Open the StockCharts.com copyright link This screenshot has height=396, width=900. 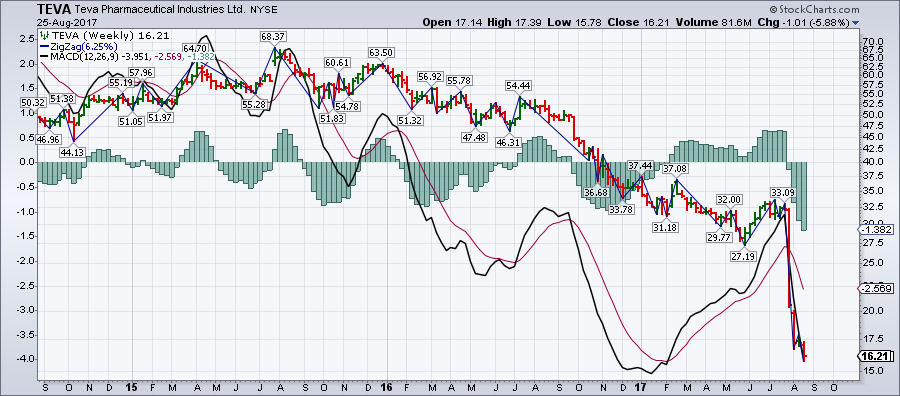tap(814, 10)
